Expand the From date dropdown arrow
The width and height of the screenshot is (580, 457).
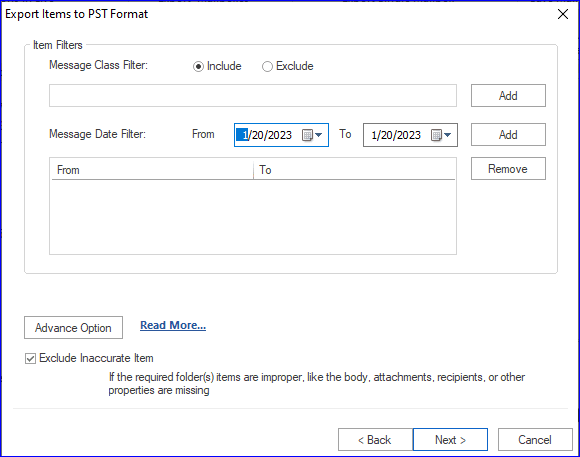click(x=318, y=135)
